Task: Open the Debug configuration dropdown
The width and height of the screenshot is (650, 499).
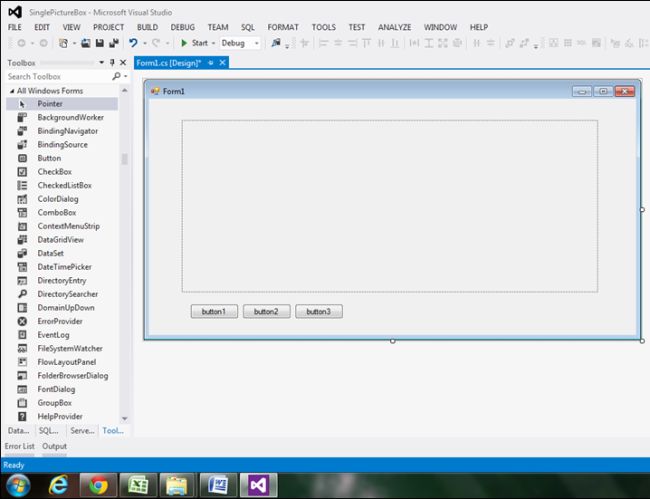Action: click(257, 43)
